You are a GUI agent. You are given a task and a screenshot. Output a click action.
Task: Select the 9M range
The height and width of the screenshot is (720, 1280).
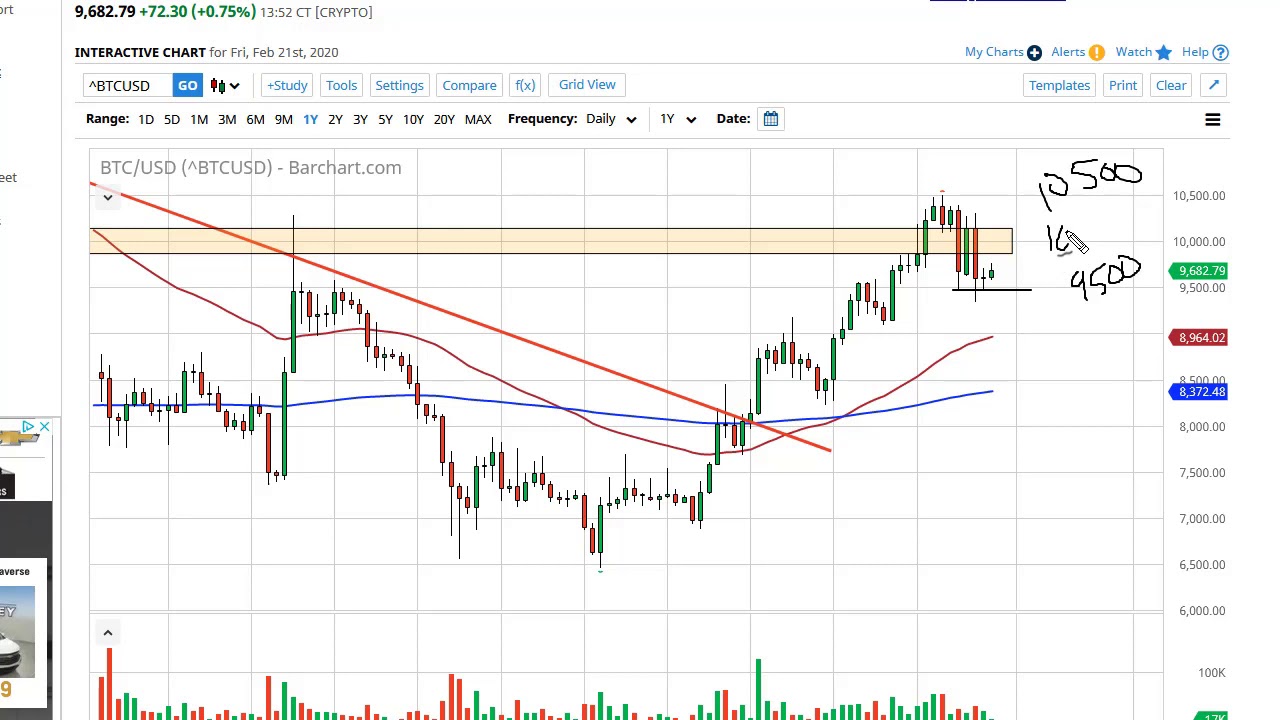[x=283, y=119]
